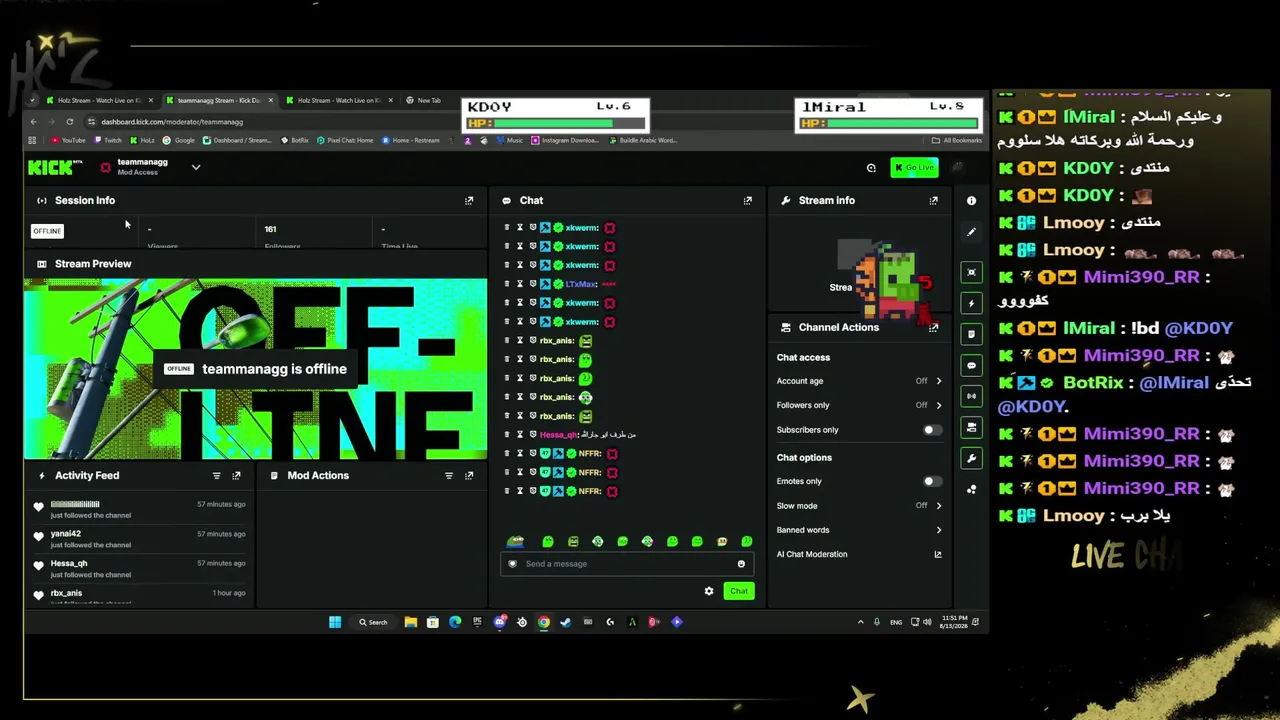Pop out the Stream info panel
The height and width of the screenshot is (720, 1280).
point(933,201)
